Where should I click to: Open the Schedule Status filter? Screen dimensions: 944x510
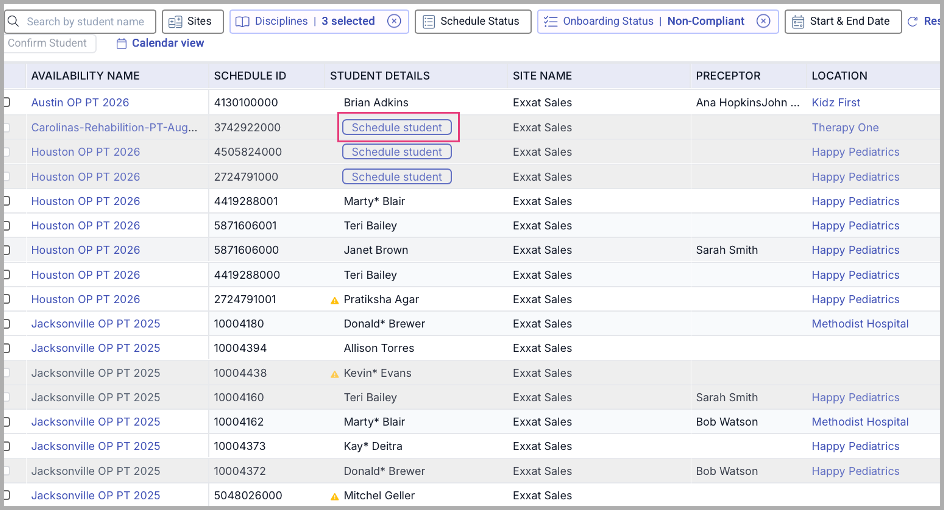473,22
